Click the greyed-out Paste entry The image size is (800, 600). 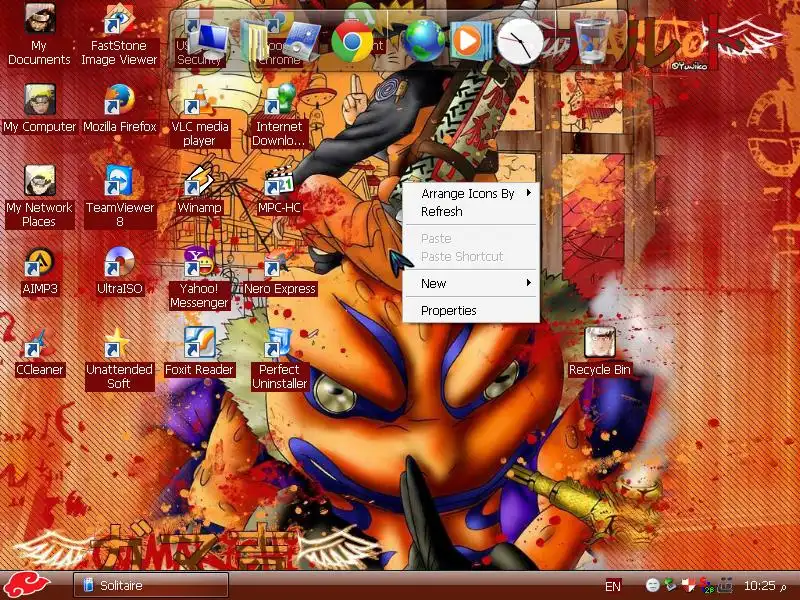pyautogui.click(x=471, y=238)
